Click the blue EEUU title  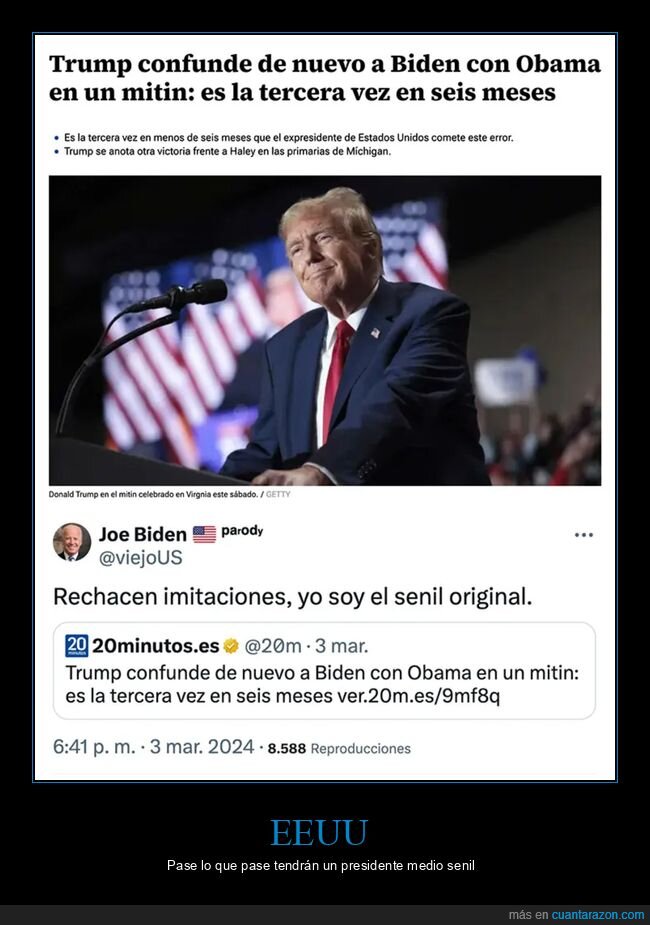(319, 832)
